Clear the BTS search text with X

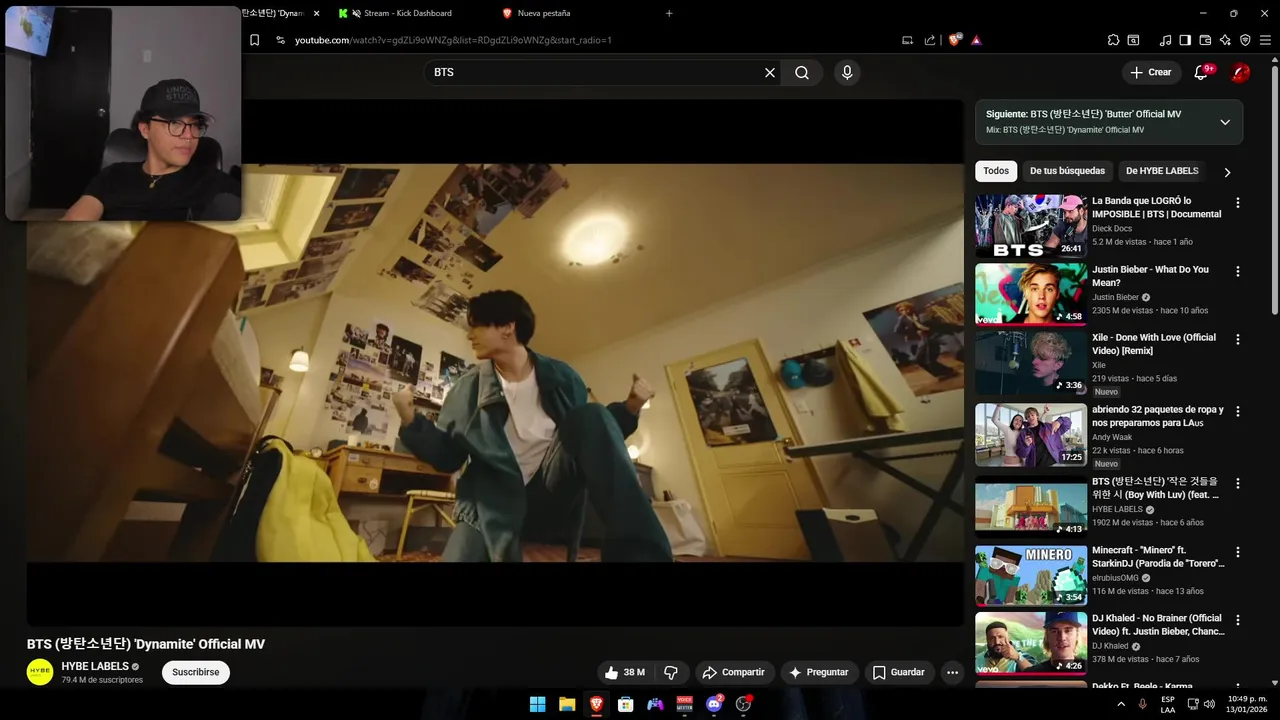[770, 72]
